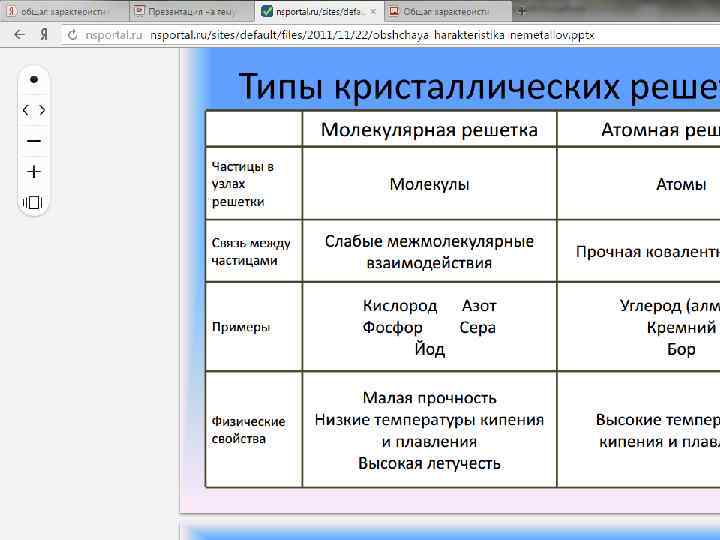This screenshot has height=540, width=720.
Task: Click the address bar URL field
Action: [390, 35]
